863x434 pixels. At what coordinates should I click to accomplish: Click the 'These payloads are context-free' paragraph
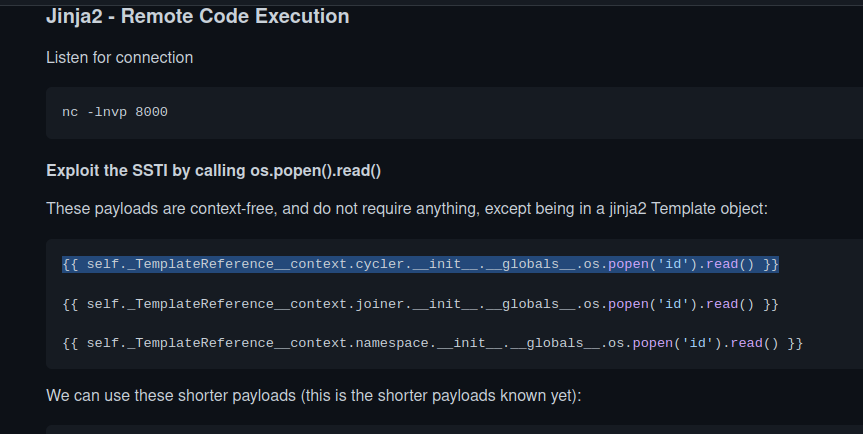pos(407,209)
